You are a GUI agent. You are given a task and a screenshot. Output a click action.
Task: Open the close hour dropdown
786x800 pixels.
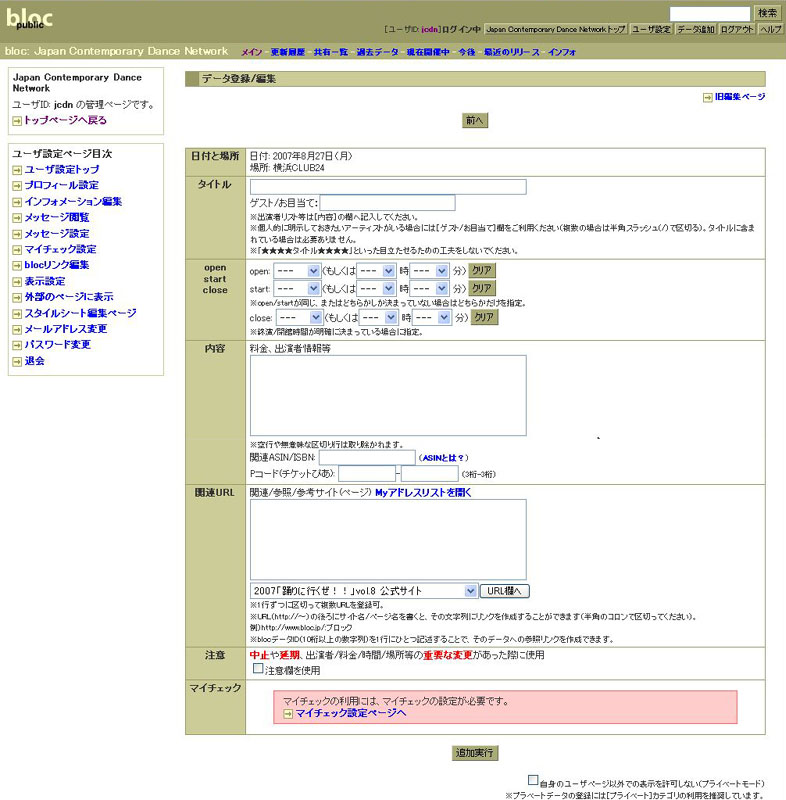click(x=378, y=318)
